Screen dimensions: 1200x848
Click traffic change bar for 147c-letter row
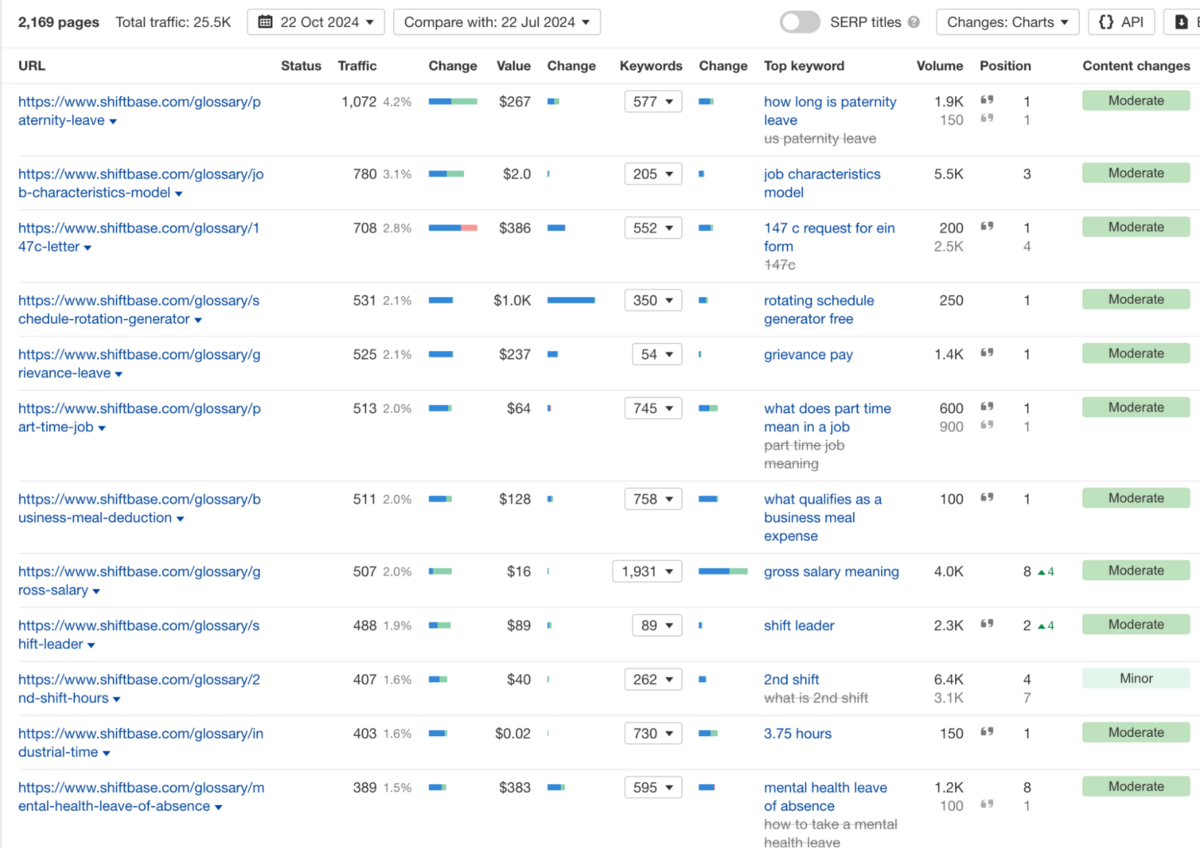tap(453, 228)
